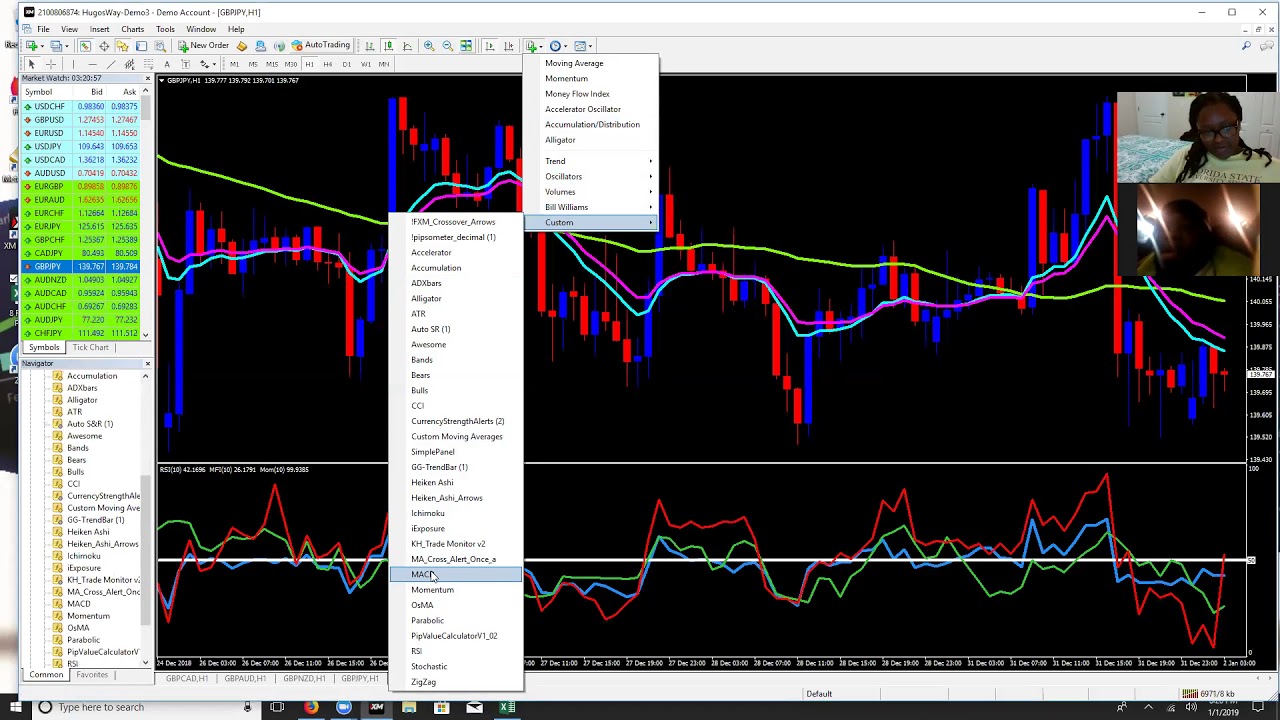The image size is (1280, 720).
Task: Open the Strategy Tester toolbar icon
Action: pyautogui.click(x=160, y=46)
